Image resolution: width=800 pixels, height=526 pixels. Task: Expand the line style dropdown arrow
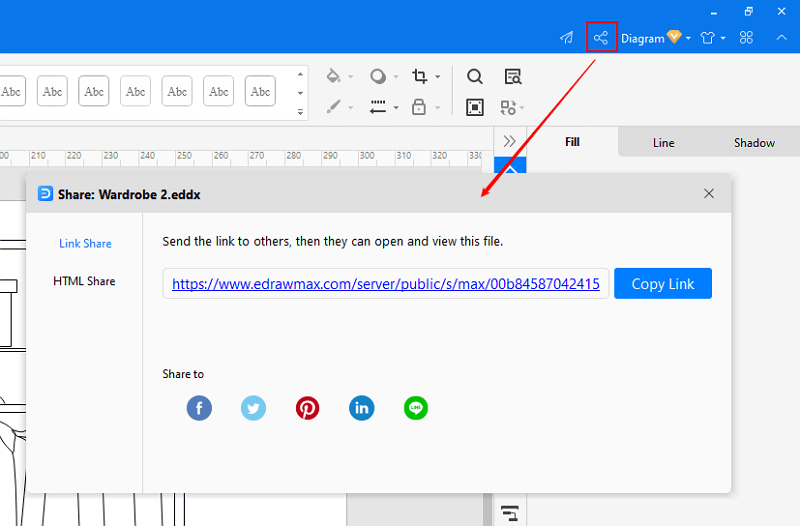coord(396,108)
